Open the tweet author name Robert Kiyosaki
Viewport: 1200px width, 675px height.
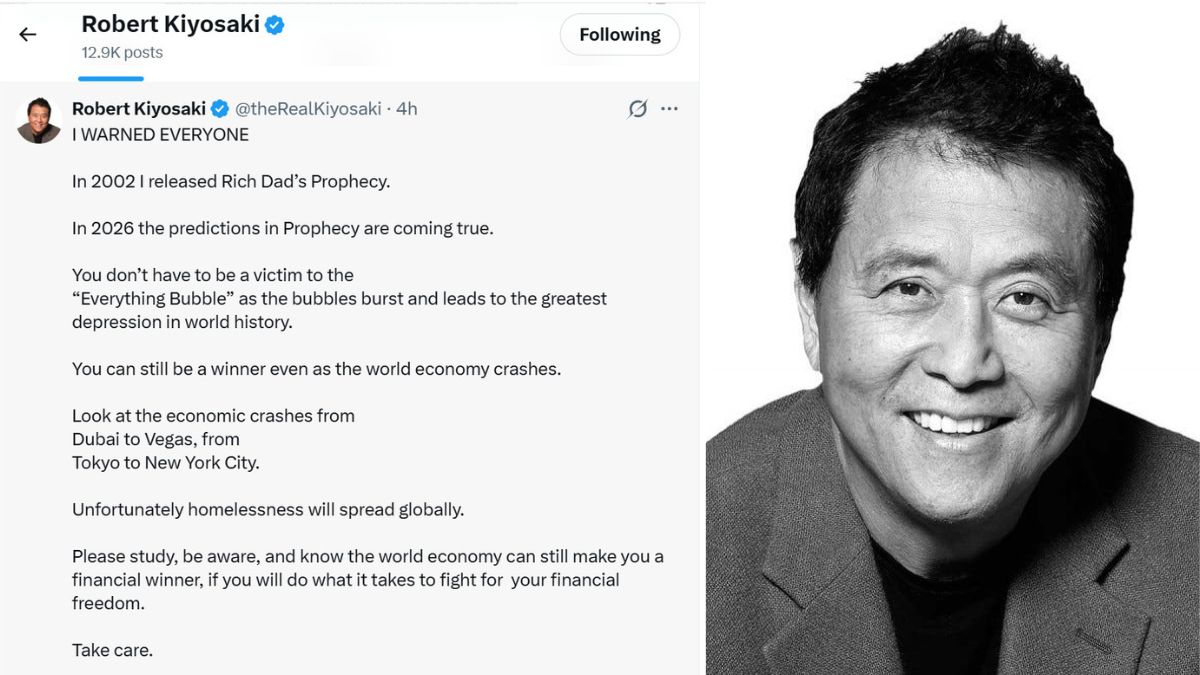coord(139,108)
